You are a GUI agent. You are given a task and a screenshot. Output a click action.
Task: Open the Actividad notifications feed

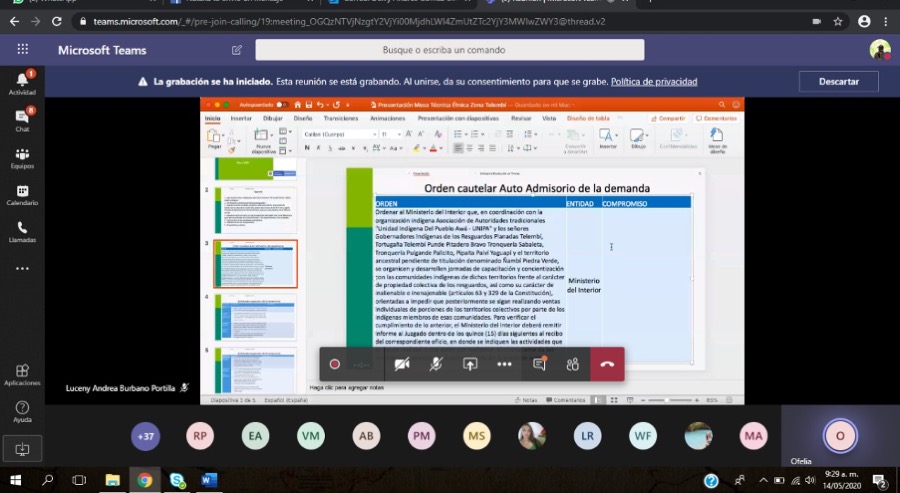pos(22,82)
